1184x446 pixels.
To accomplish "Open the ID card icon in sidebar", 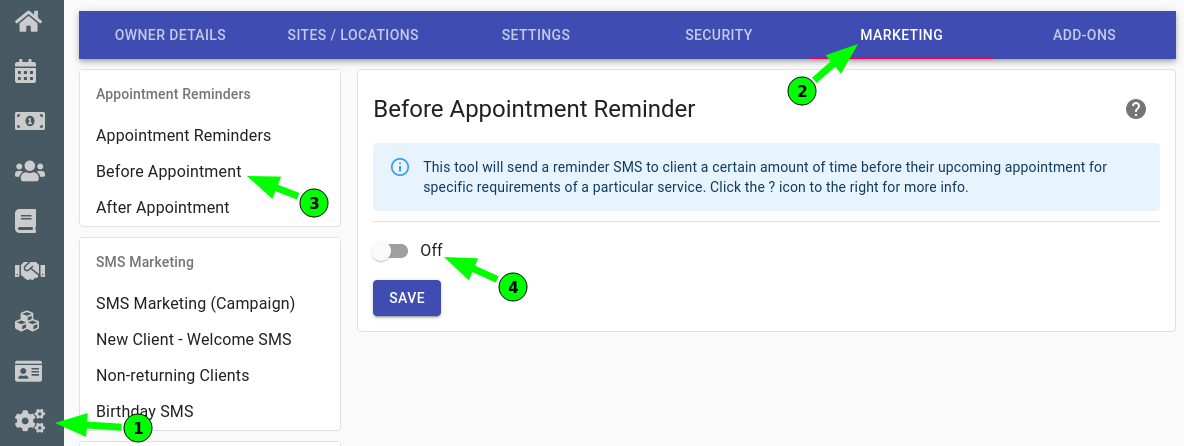I will tap(29, 371).
